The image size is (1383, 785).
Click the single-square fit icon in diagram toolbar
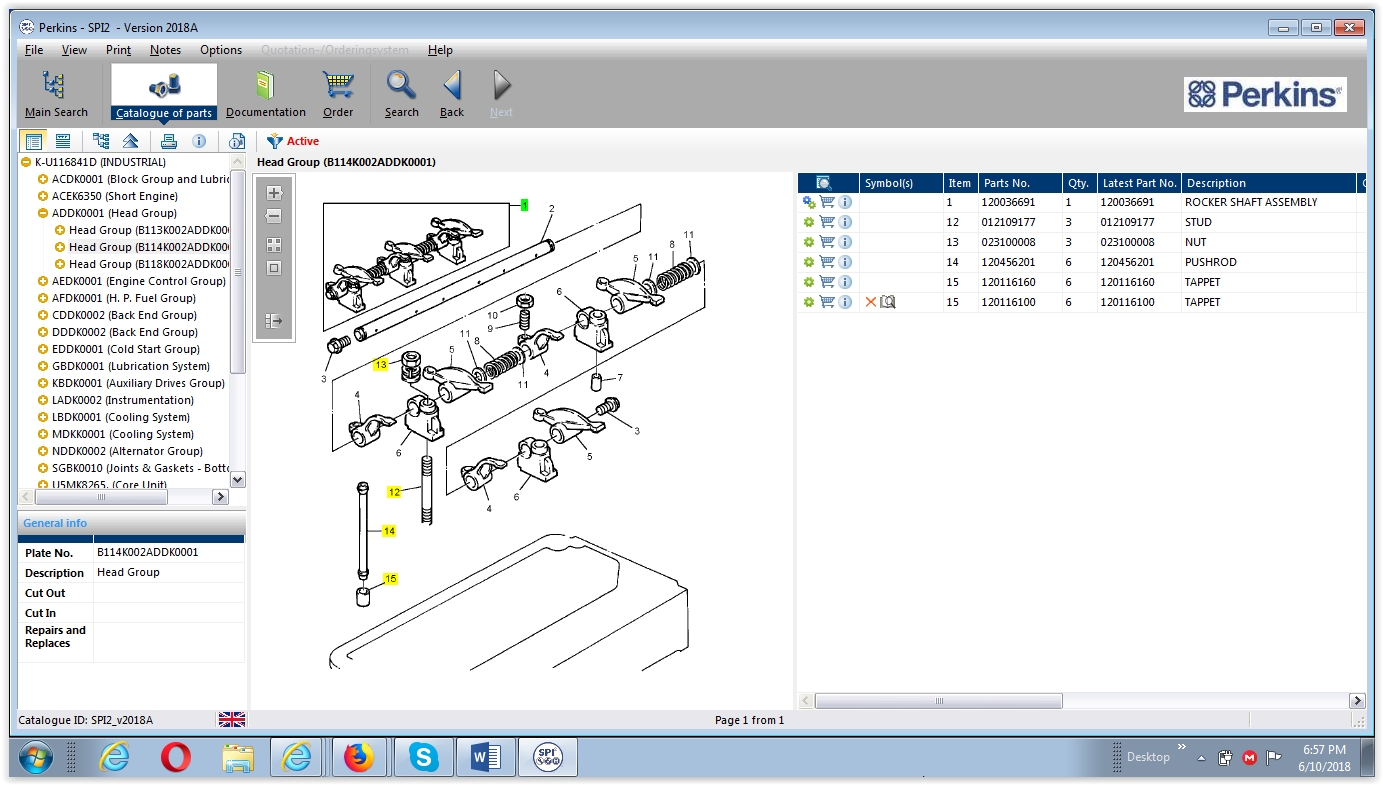[274, 268]
